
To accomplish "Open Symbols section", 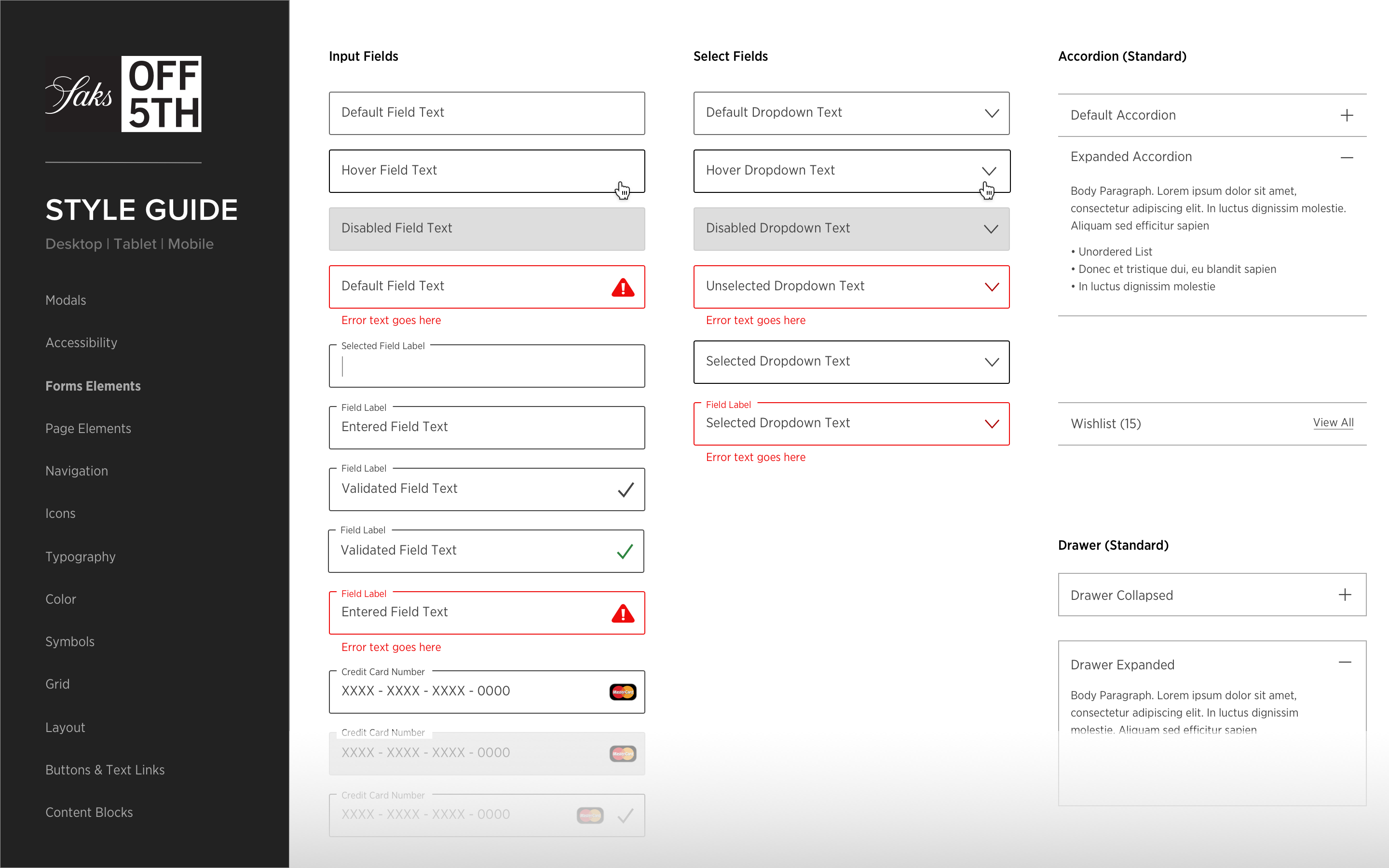I will pyautogui.click(x=70, y=642).
